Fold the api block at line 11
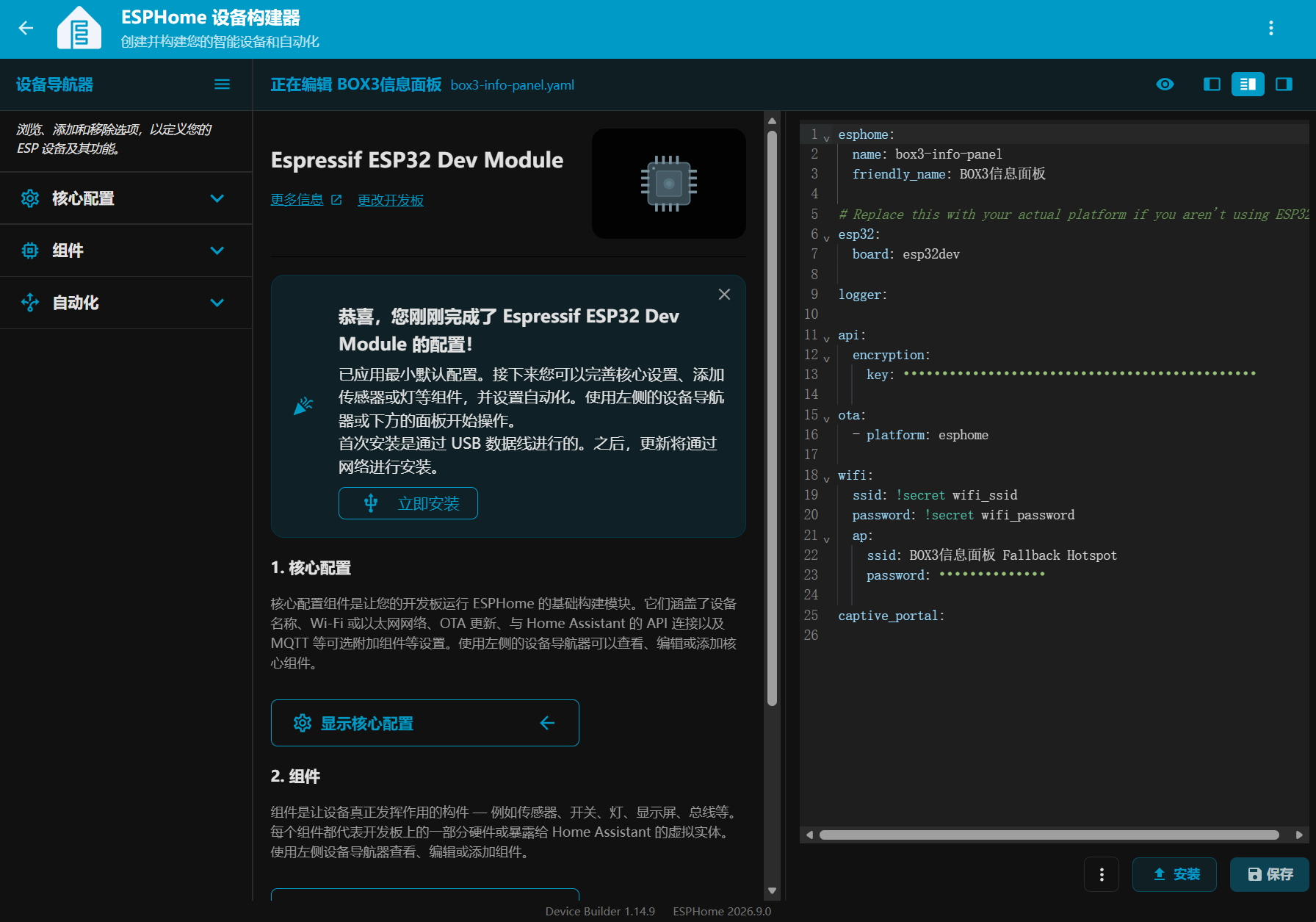This screenshot has width=1316, height=922. (827, 338)
